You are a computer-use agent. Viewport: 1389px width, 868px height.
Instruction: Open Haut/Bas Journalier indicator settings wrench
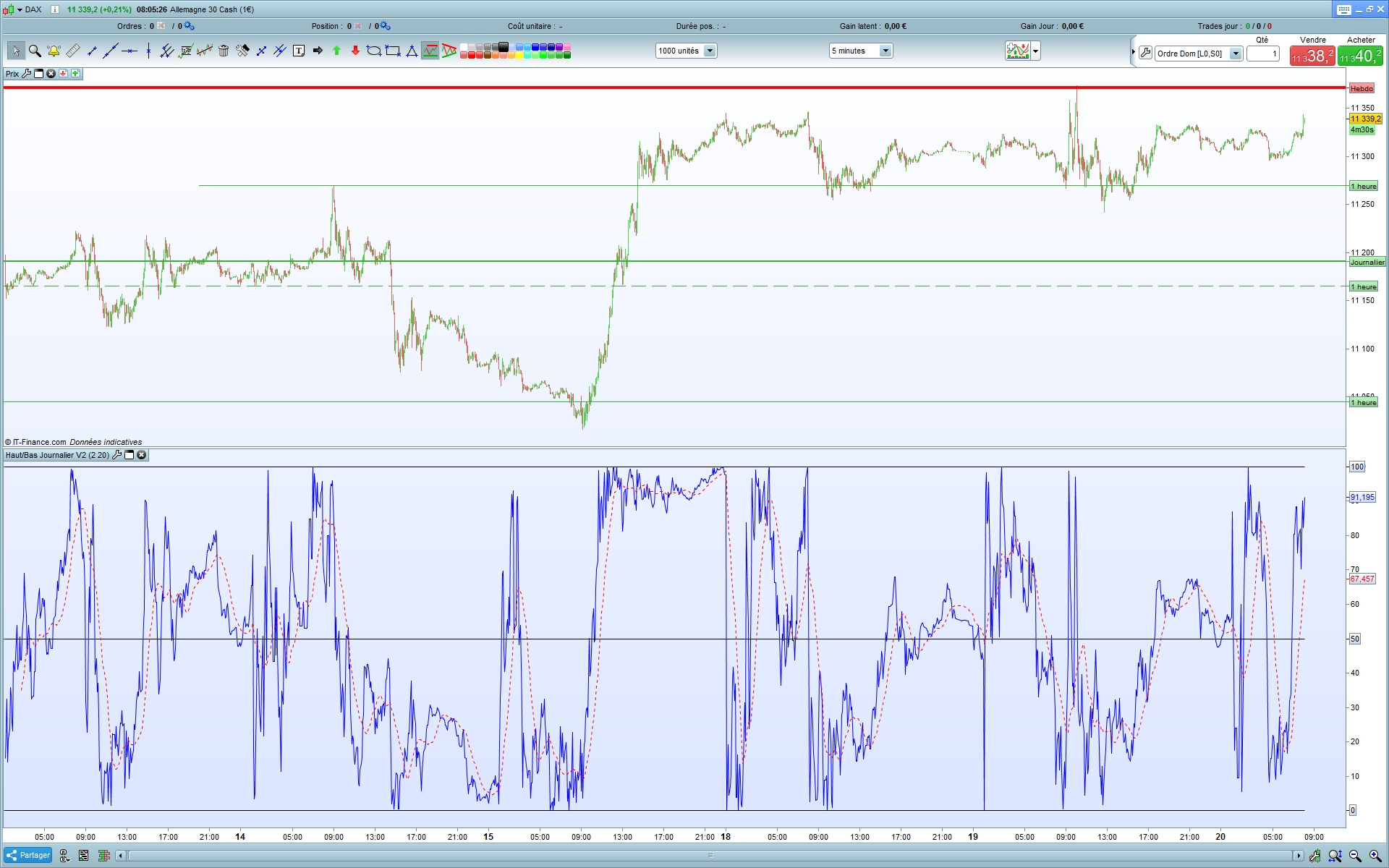pyautogui.click(x=117, y=455)
